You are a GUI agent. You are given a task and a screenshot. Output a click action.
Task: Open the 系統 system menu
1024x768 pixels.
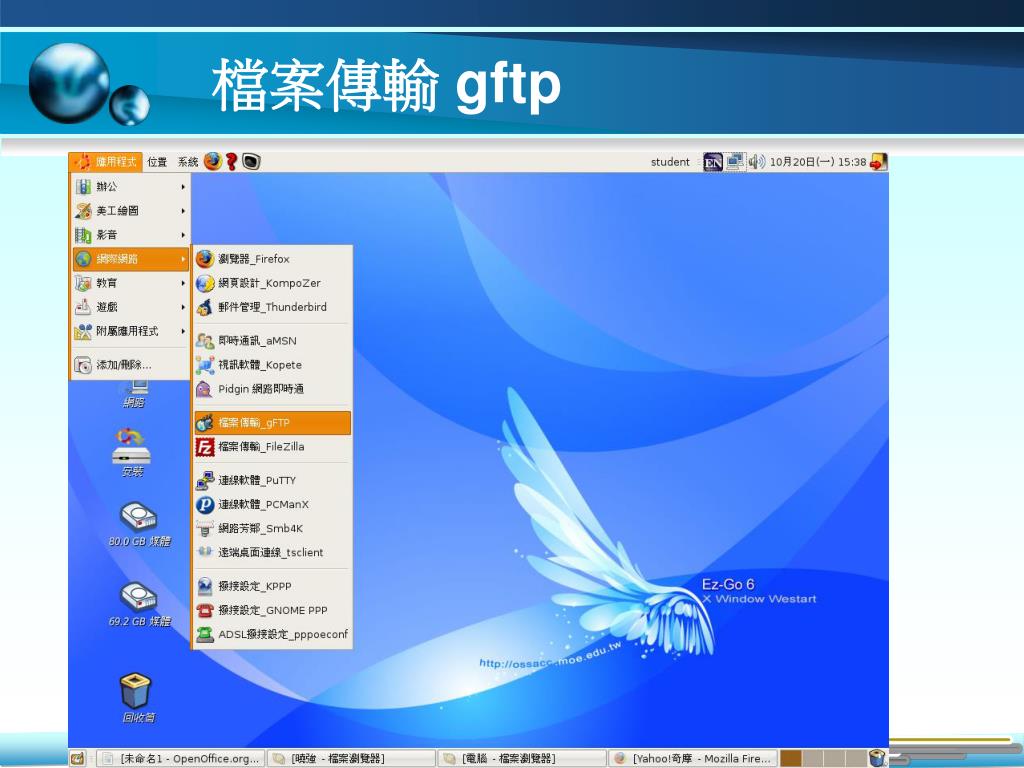188,162
